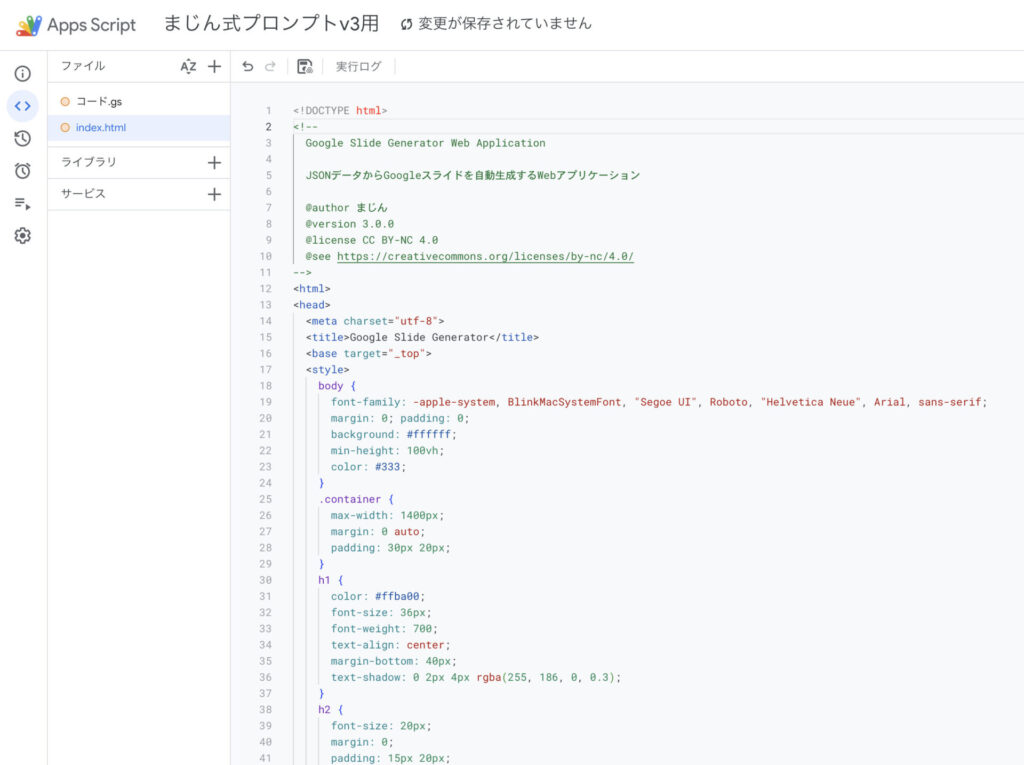Screen dimensions: 1024x765
Task: Open Project Settings gear icon
Action: 22,236
